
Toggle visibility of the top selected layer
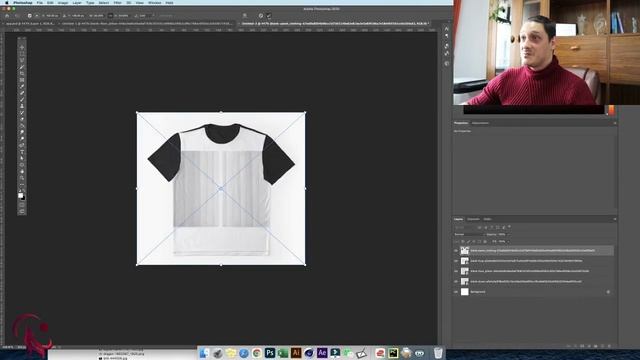[x=456, y=251]
